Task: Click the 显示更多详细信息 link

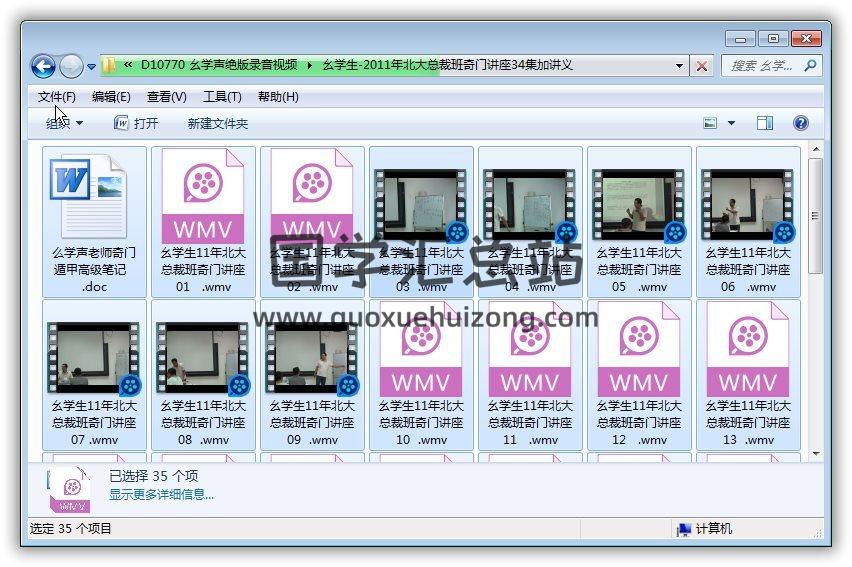Action: pos(161,494)
